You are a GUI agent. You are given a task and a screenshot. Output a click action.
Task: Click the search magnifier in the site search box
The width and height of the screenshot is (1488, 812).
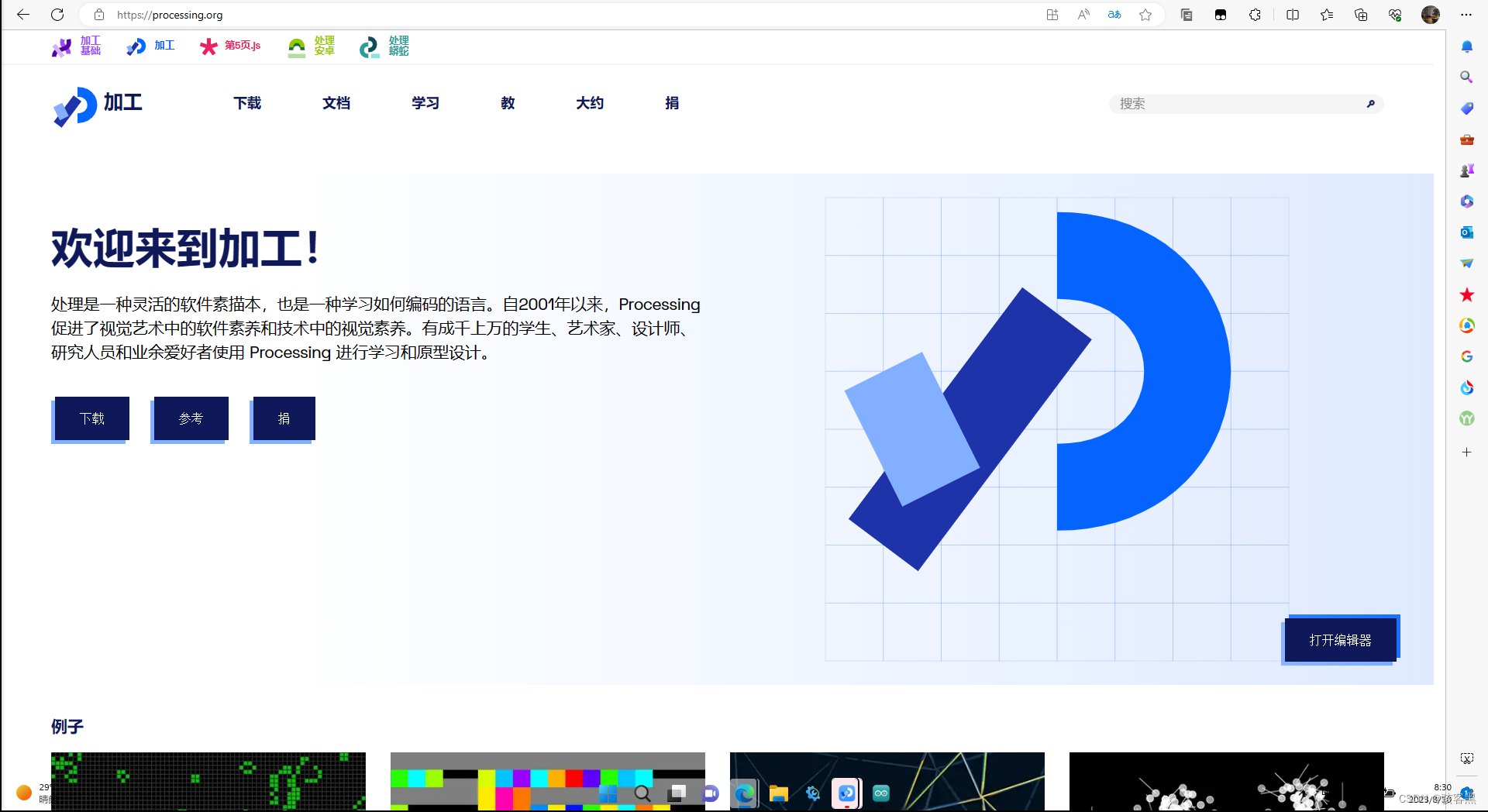[x=1370, y=104]
